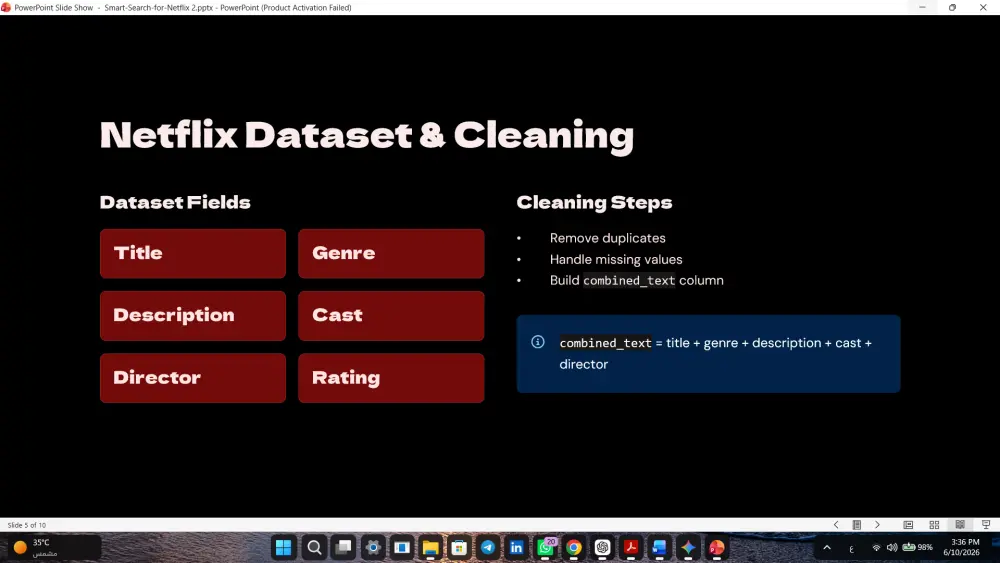Screen dimensions: 1000x563
Task: Switch to Normal view
Action: point(908,525)
